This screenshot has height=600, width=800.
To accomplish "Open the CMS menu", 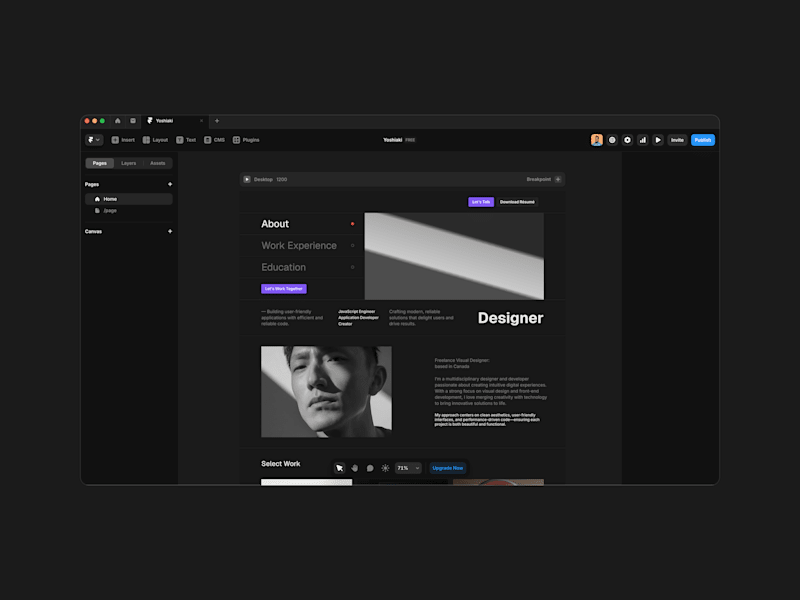I will [x=214, y=140].
